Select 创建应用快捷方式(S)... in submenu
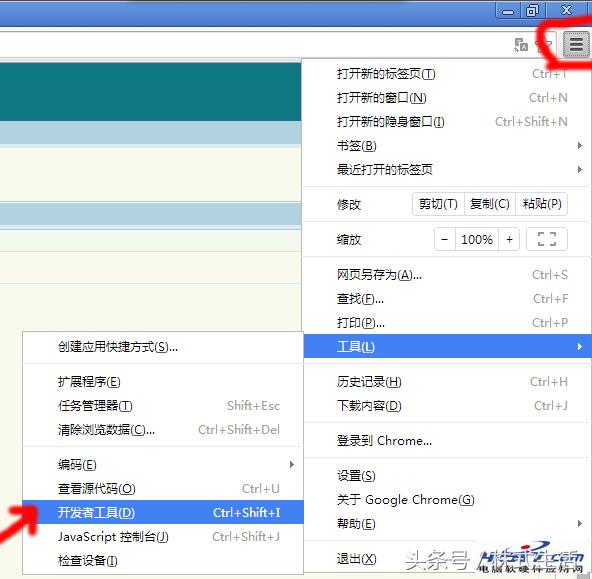592x579 pixels. click(x=163, y=346)
